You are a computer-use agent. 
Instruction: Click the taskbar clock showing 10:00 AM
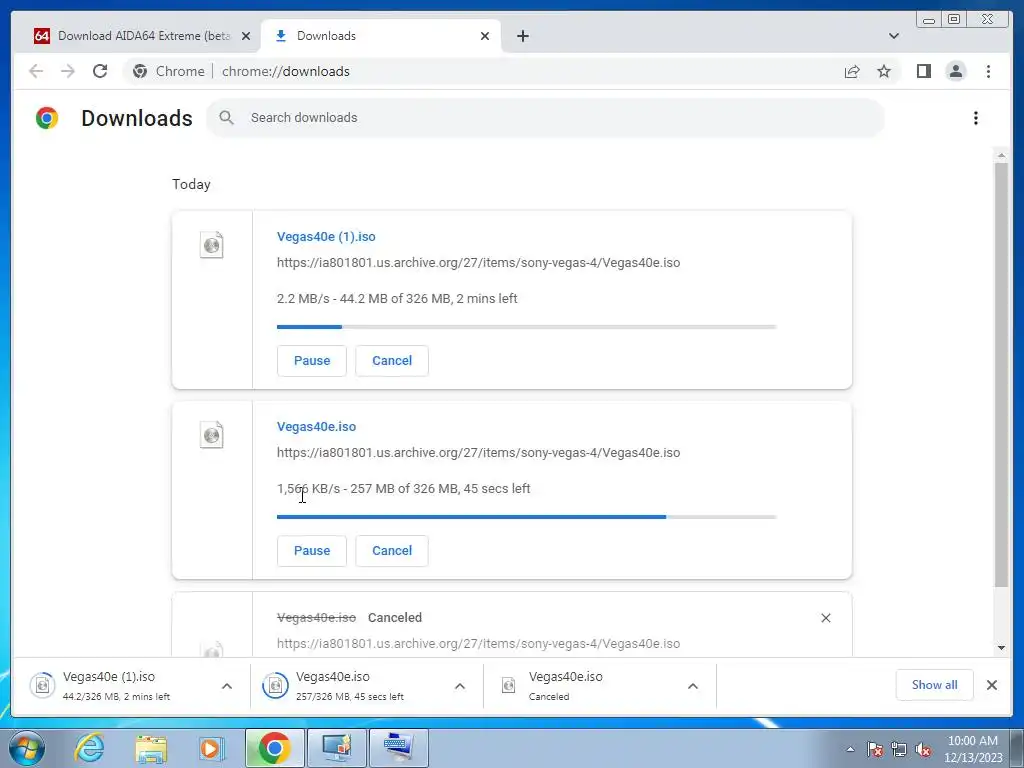coord(972,749)
